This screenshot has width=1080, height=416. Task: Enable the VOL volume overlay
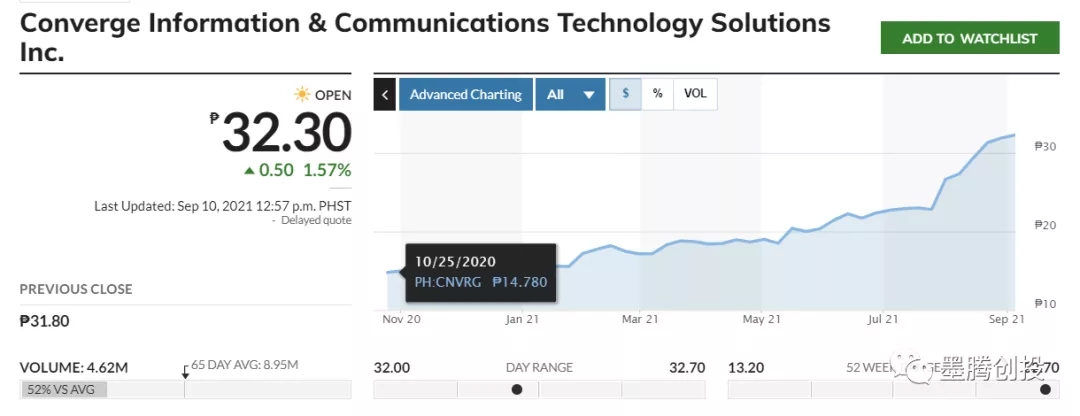(695, 94)
